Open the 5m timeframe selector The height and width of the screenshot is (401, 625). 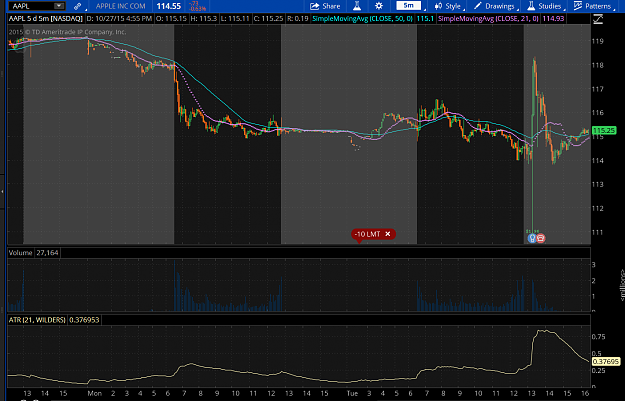(x=409, y=6)
